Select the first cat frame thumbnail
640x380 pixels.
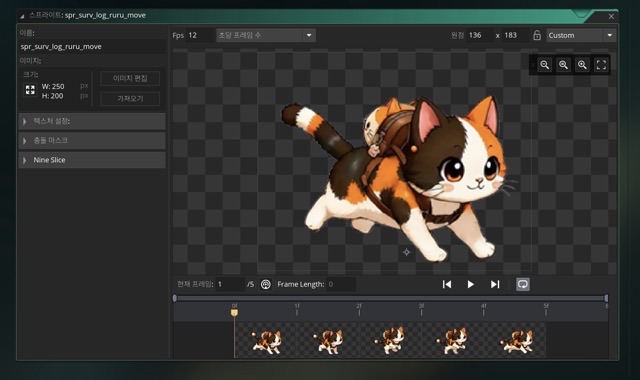click(266, 340)
